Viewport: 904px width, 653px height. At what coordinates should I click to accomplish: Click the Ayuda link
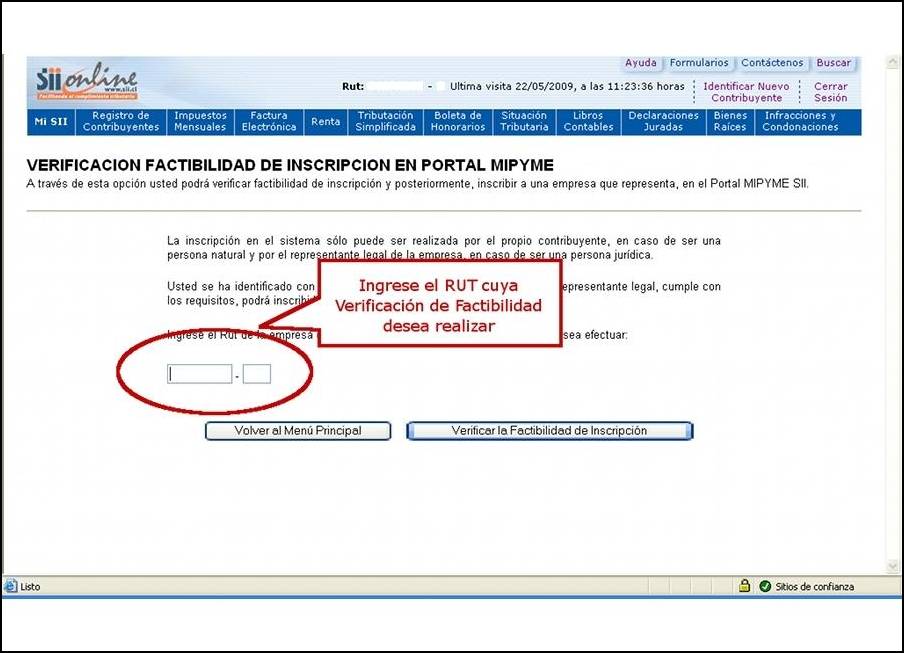[x=640, y=63]
